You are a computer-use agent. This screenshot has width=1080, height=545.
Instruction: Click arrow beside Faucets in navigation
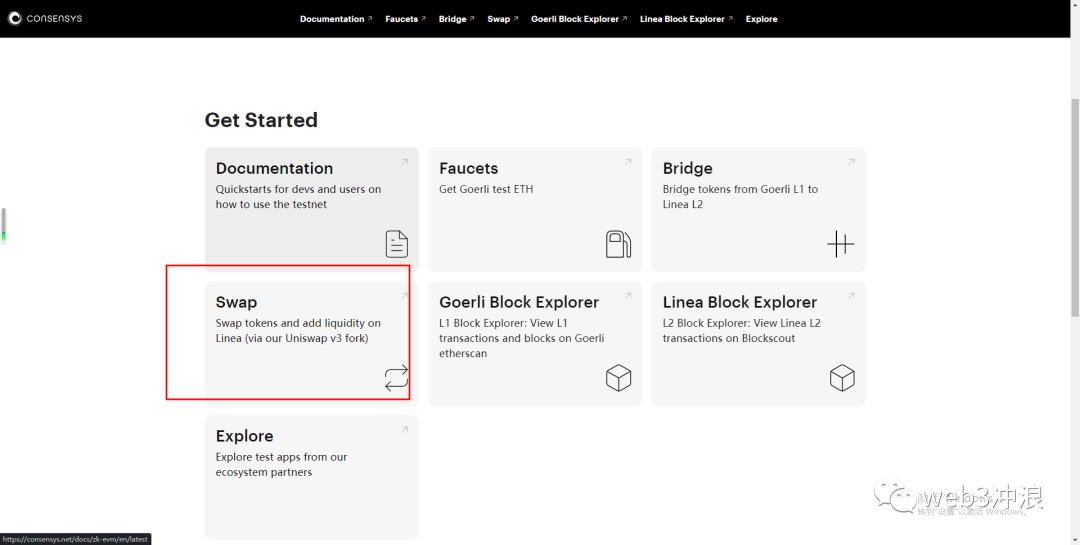coord(423,19)
